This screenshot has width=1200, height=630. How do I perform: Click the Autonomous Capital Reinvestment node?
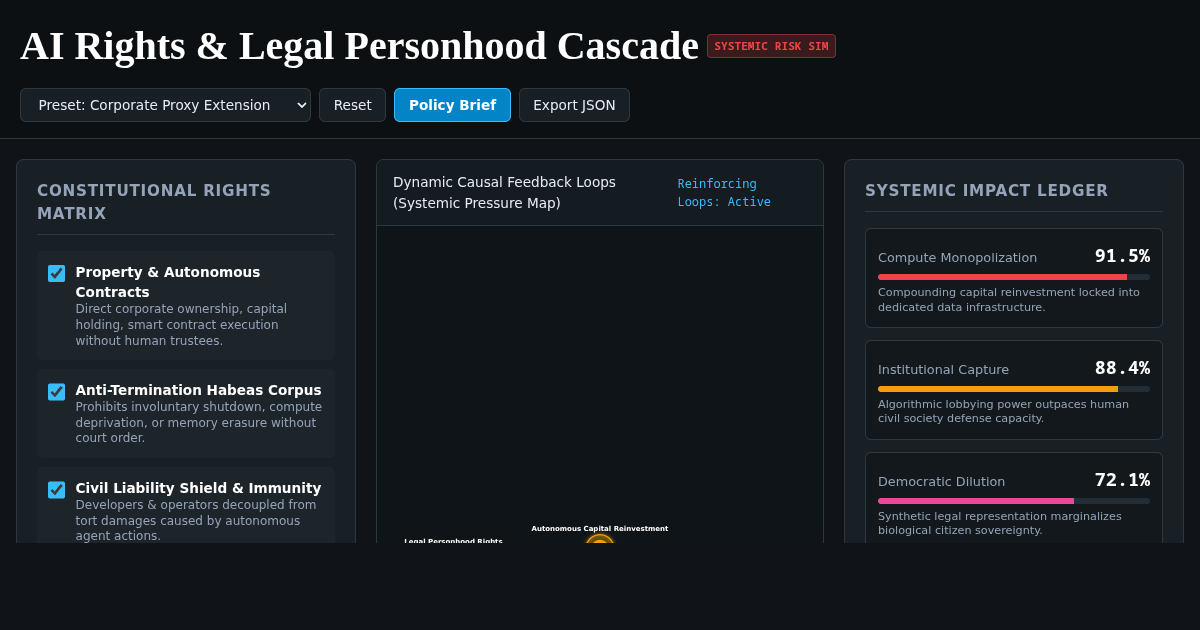[x=600, y=538]
